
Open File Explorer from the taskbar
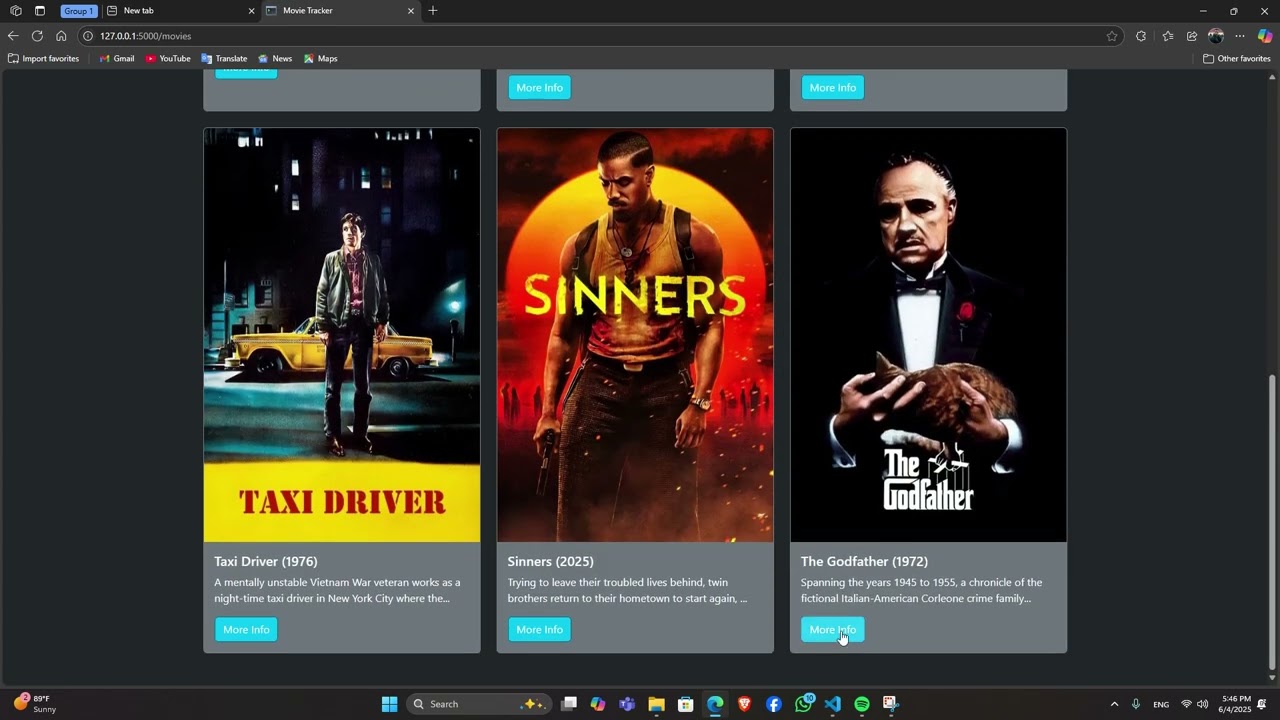(x=656, y=704)
